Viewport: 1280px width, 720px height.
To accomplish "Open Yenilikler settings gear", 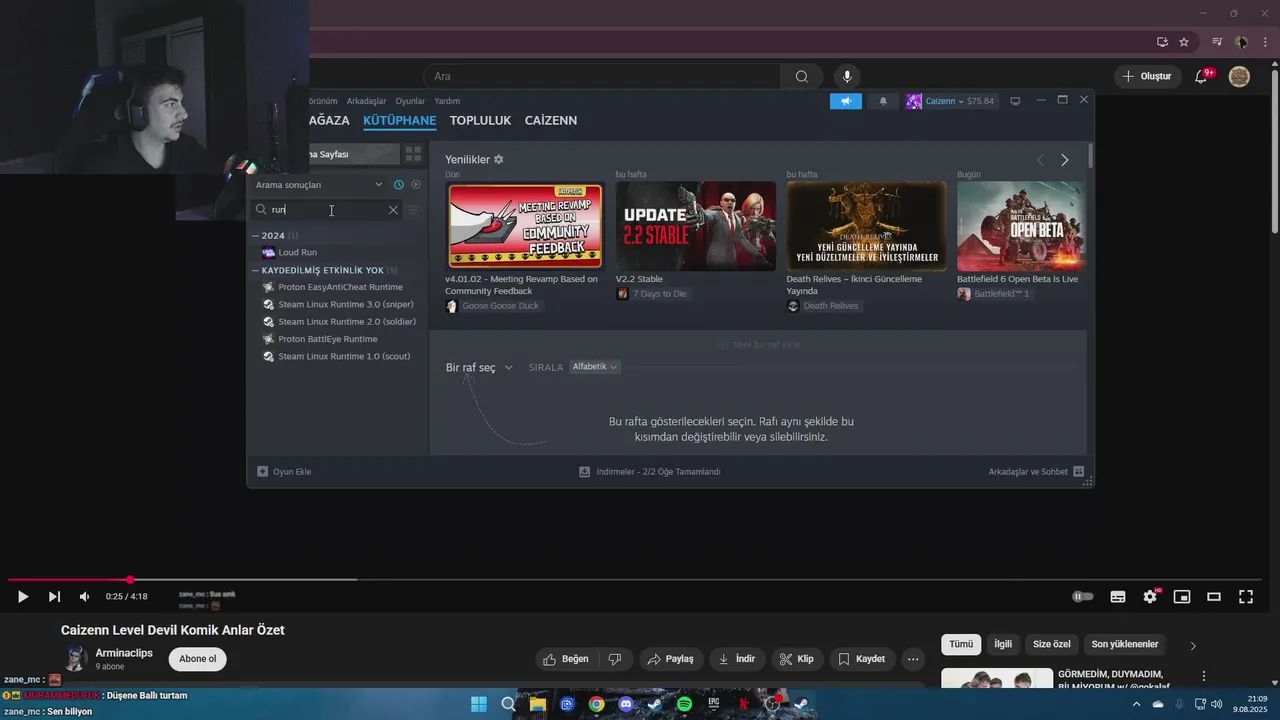I will click(499, 160).
